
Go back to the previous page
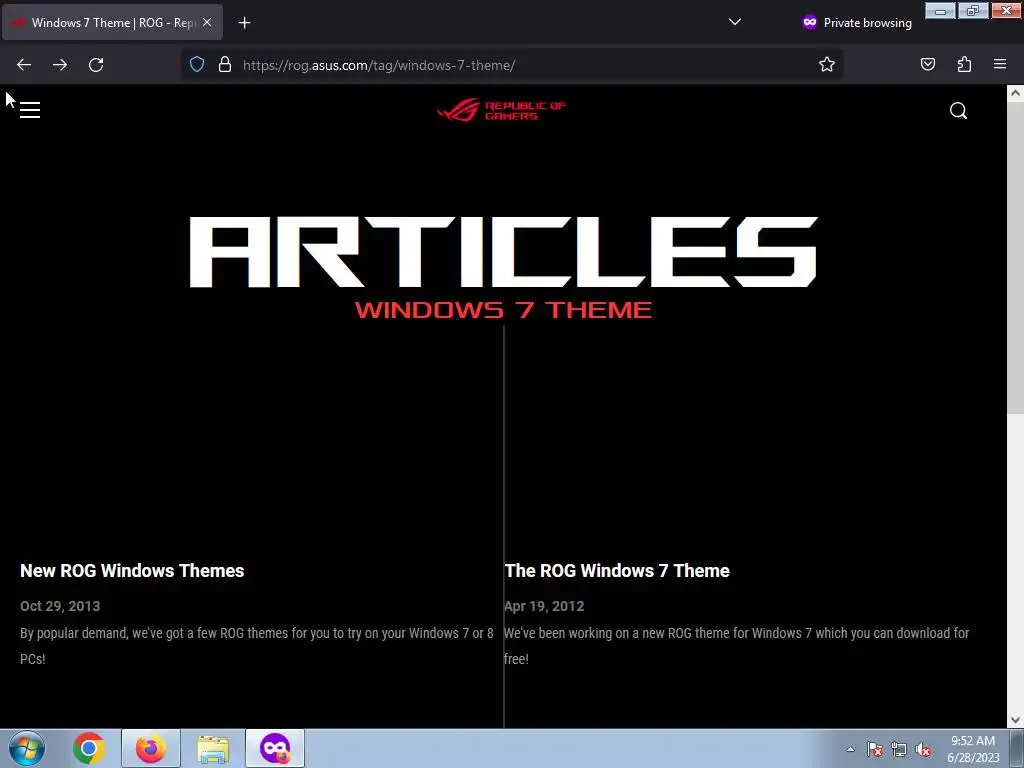point(24,65)
